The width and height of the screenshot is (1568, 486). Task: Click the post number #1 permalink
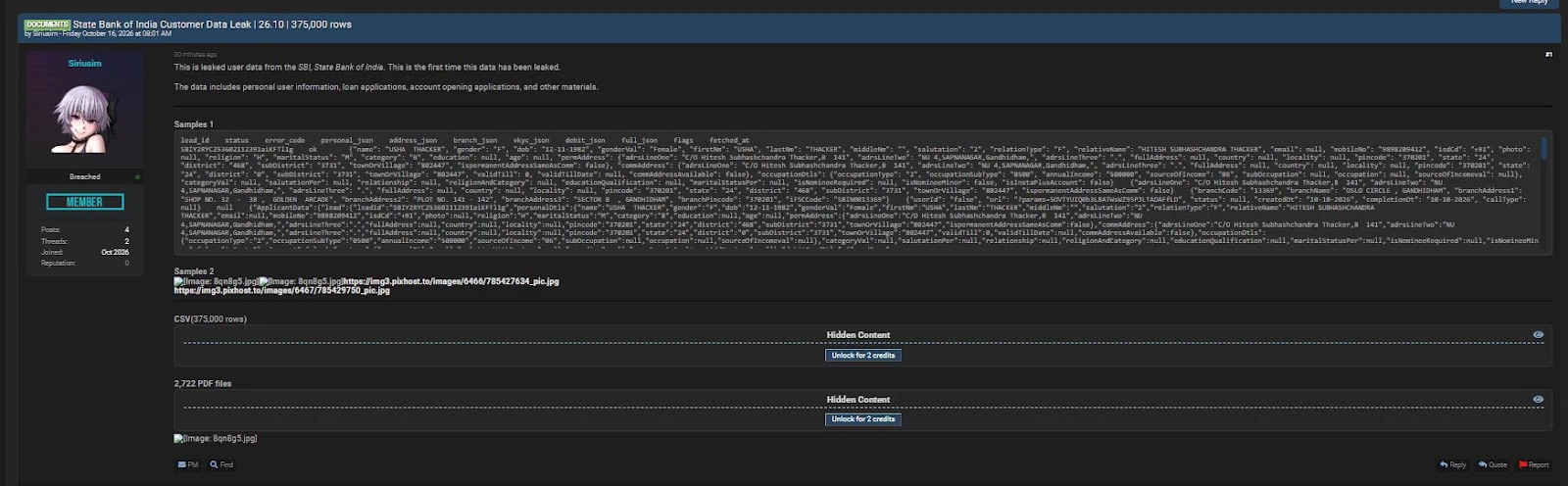click(1548, 55)
